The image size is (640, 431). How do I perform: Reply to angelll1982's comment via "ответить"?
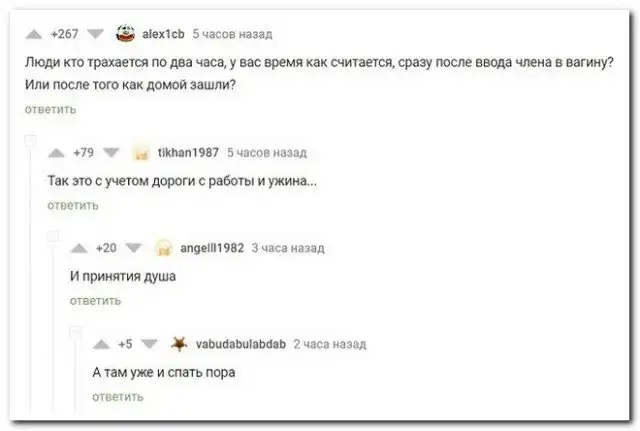tap(96, 301)
